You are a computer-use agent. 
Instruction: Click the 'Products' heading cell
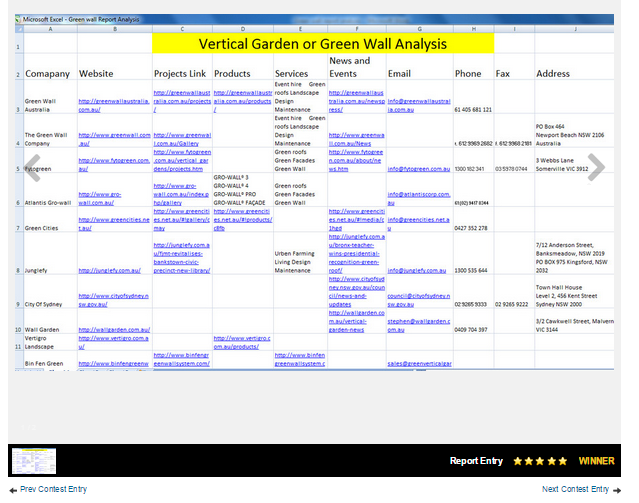243,66
